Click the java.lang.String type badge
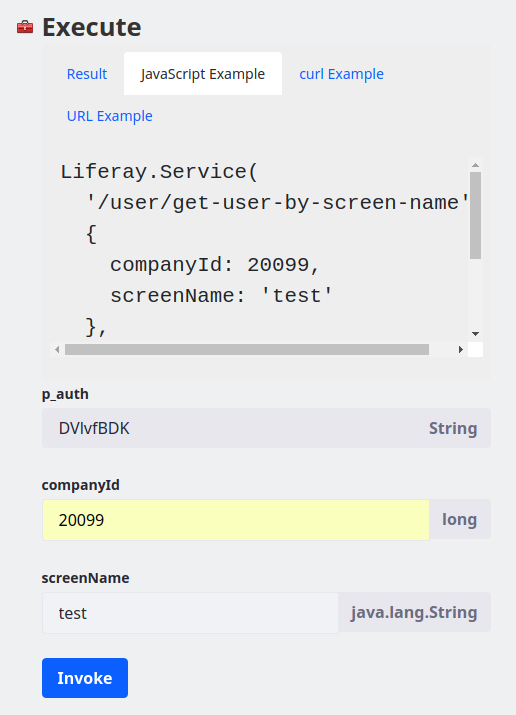The height and width of the screenshot is (715, 516). click(414, 612)
